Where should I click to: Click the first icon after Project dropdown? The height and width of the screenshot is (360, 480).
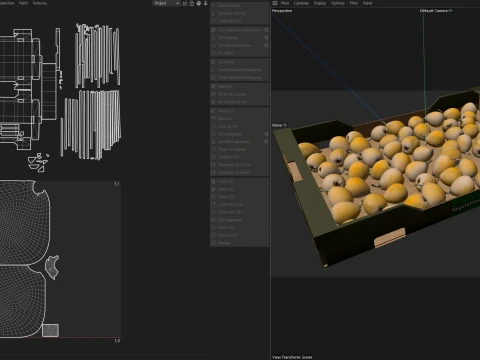(185, 3)
